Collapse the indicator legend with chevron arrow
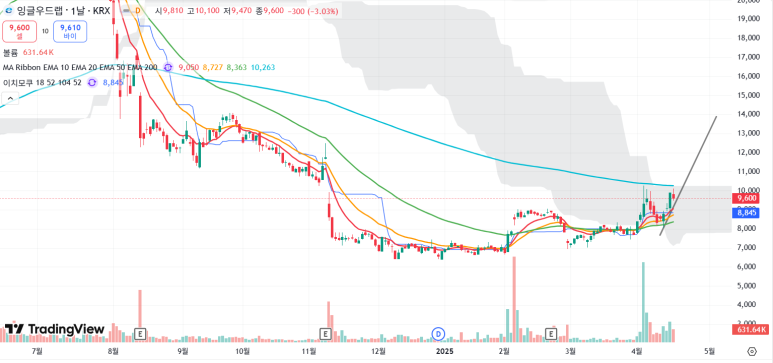Screen dimensions: 773x363 pos(9,99)
